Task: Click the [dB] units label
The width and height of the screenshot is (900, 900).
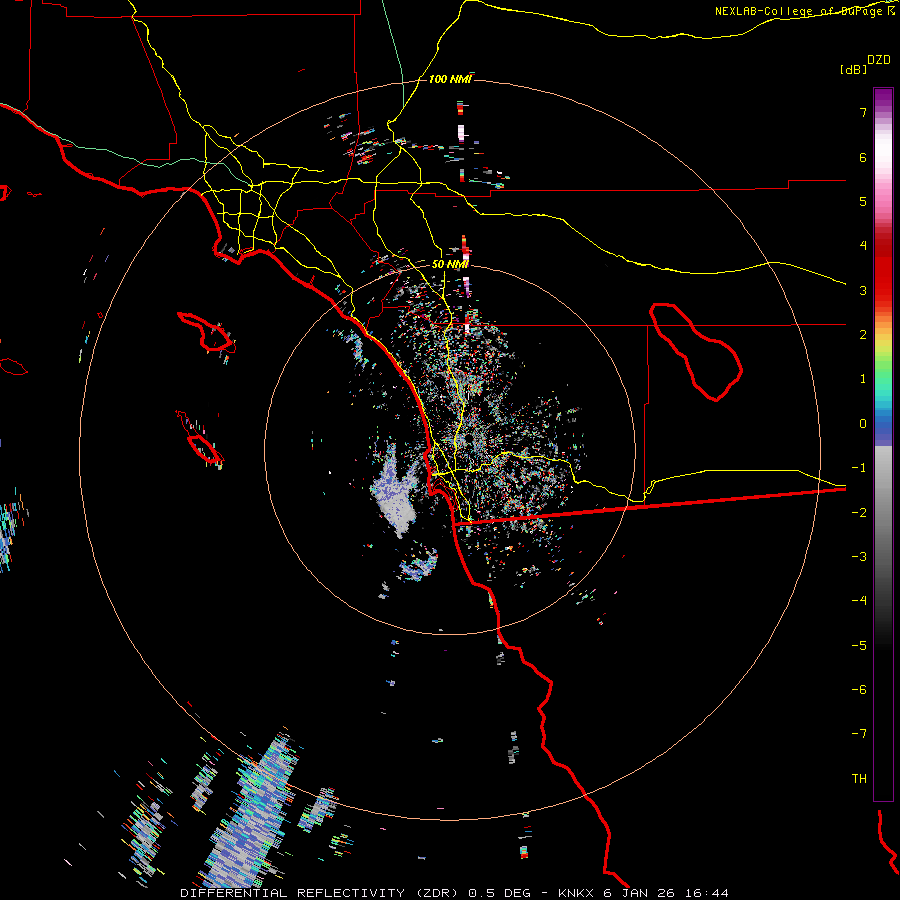Action: pos(852,69)
